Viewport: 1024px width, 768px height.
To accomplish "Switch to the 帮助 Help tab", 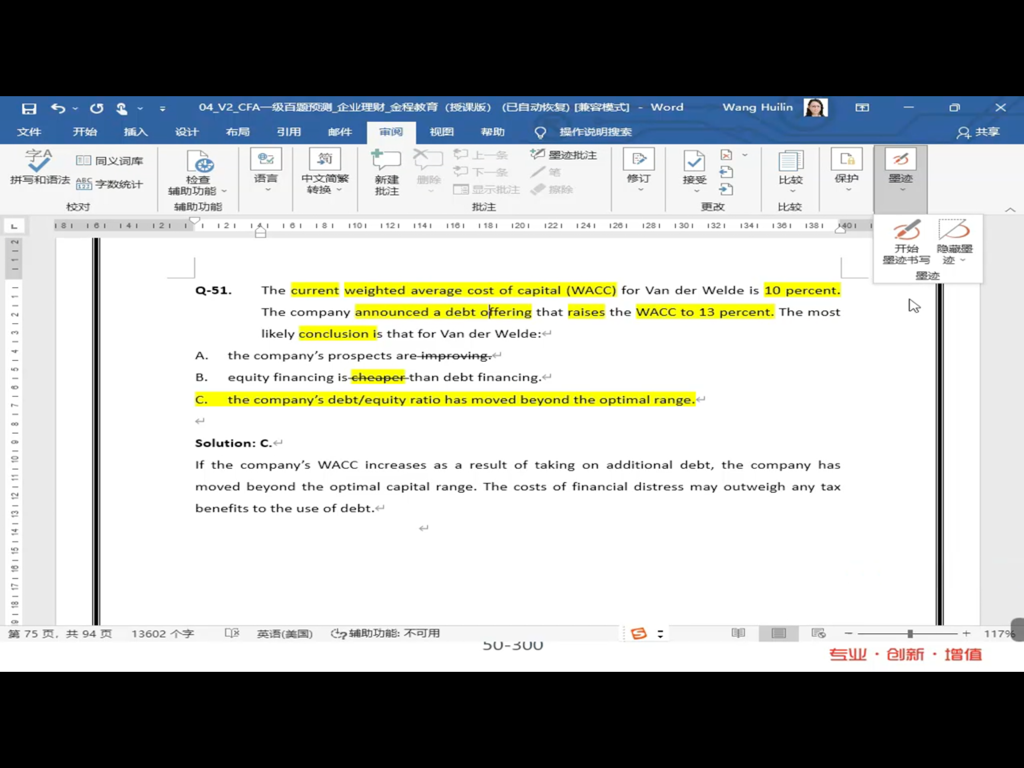I will pyautogui.click(x=492, y=132).
